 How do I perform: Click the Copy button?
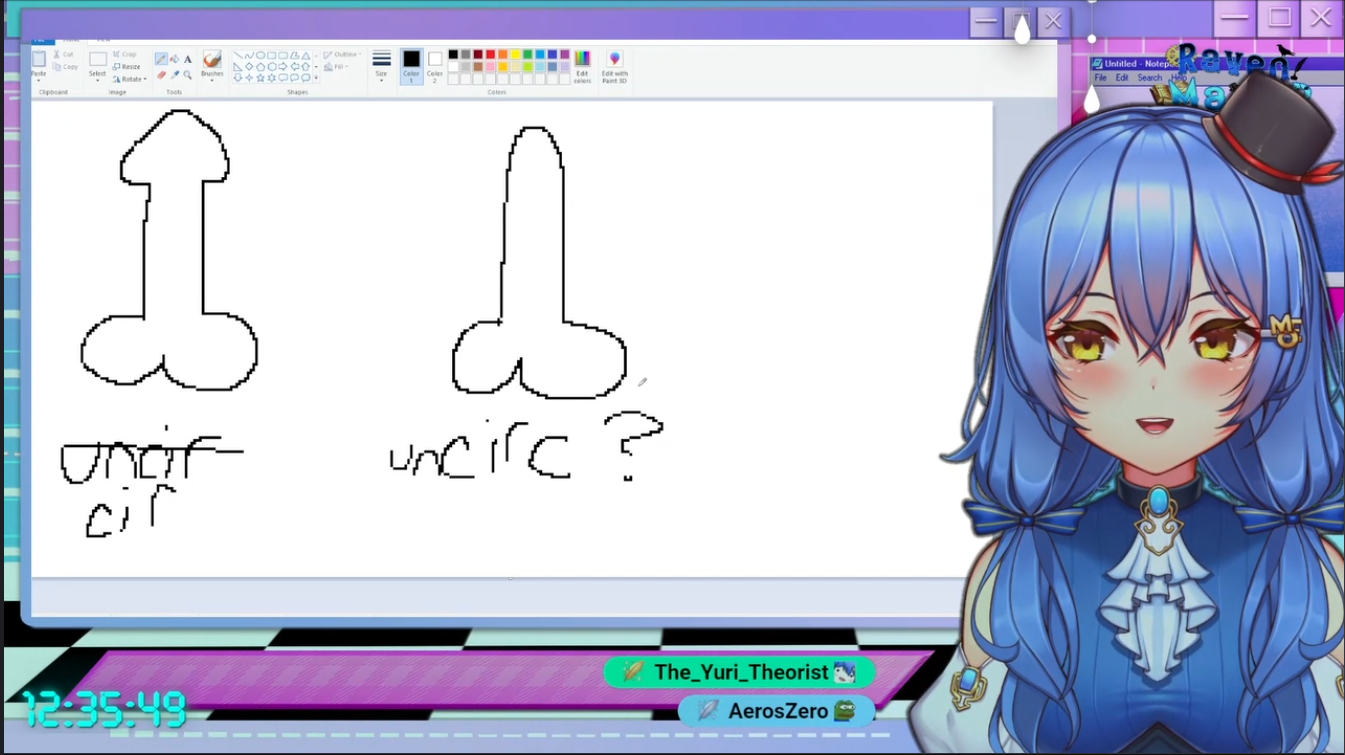tap(66, 67)
